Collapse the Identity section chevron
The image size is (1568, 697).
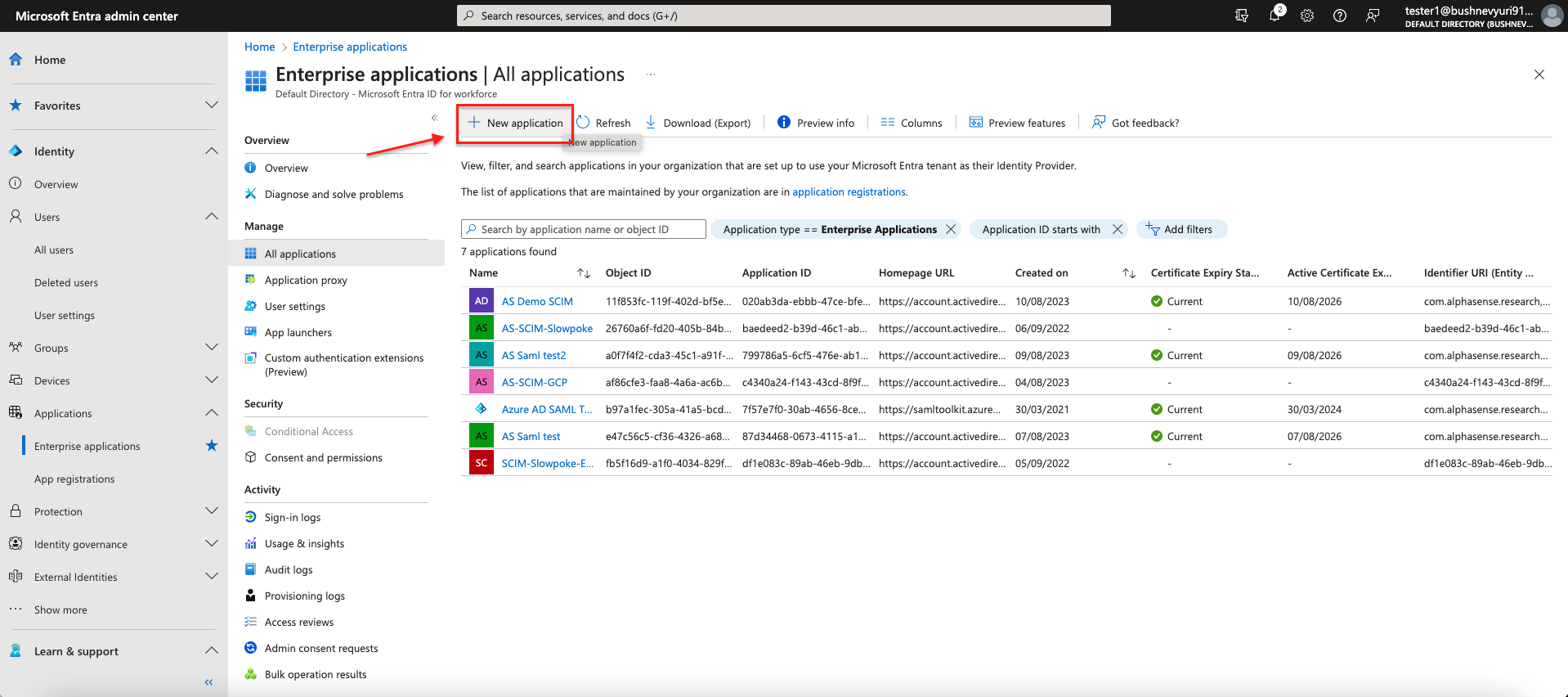point(212,151)
